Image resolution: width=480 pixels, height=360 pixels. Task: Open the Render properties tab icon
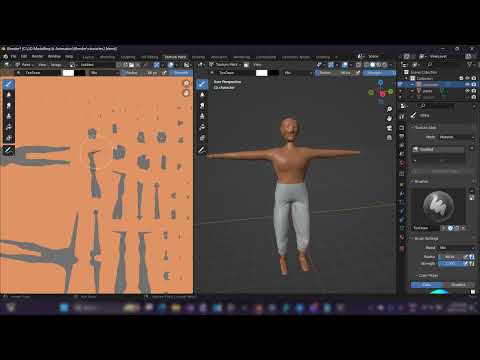(x=402, y=128)
